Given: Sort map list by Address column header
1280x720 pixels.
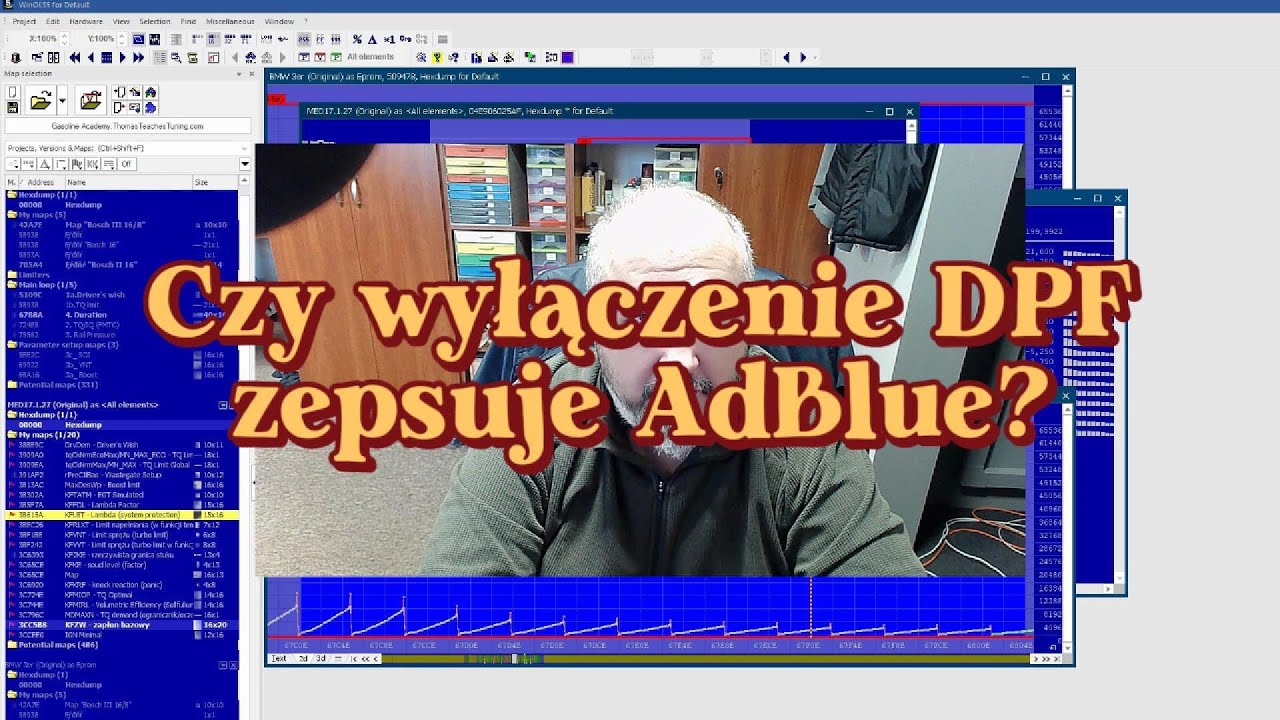Looking at the screenshot, I should point(40,182).
